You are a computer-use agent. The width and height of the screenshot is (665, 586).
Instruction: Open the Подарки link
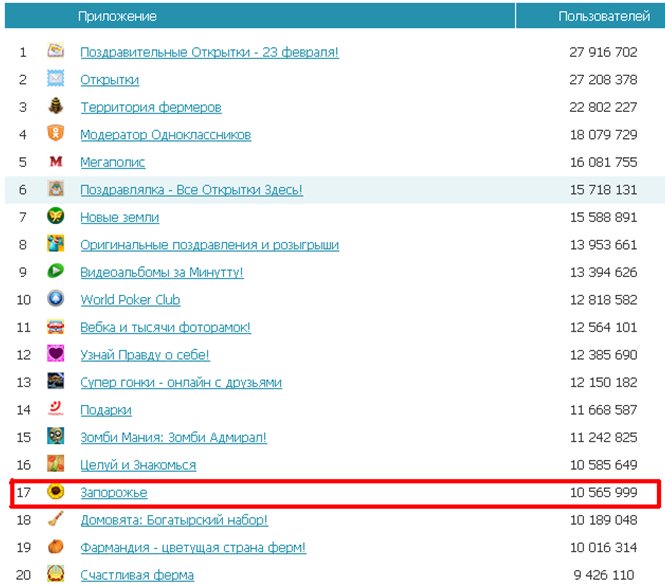click(x=106, y=410)
